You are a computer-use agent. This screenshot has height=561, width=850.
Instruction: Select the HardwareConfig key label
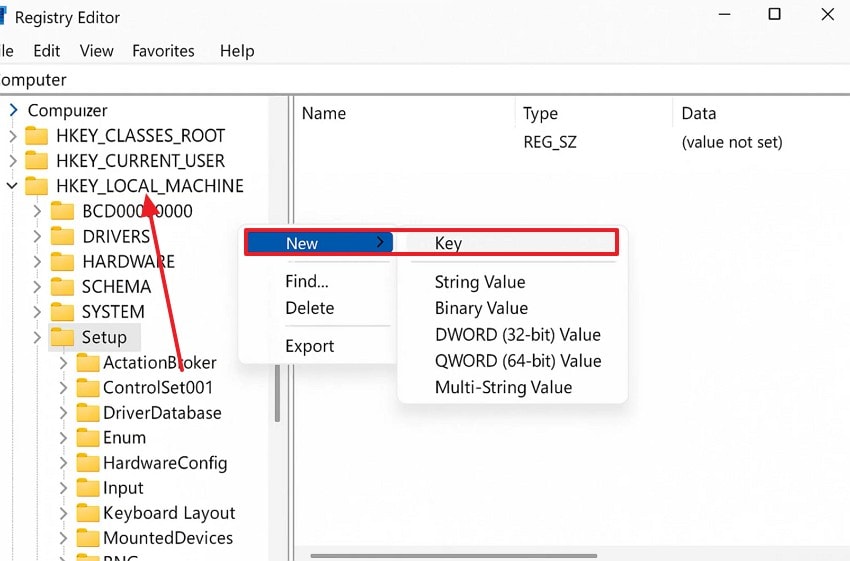pyautogui.click(x=165, y=463)
